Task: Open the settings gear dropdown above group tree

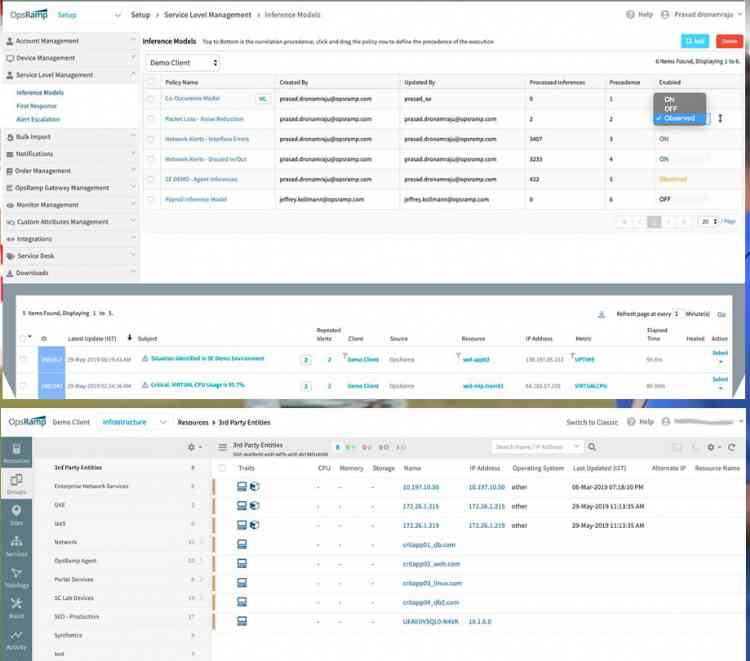Action: point(194,447)
